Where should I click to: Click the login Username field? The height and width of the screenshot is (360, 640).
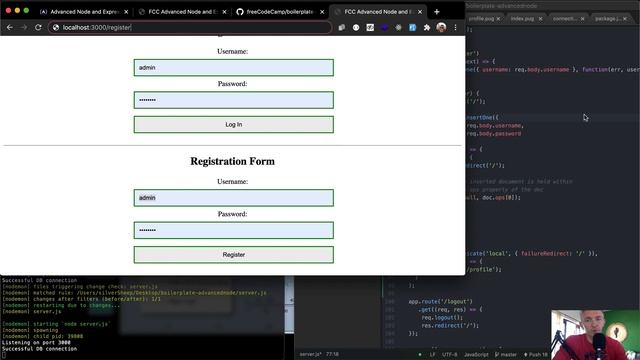click(233, 67)
